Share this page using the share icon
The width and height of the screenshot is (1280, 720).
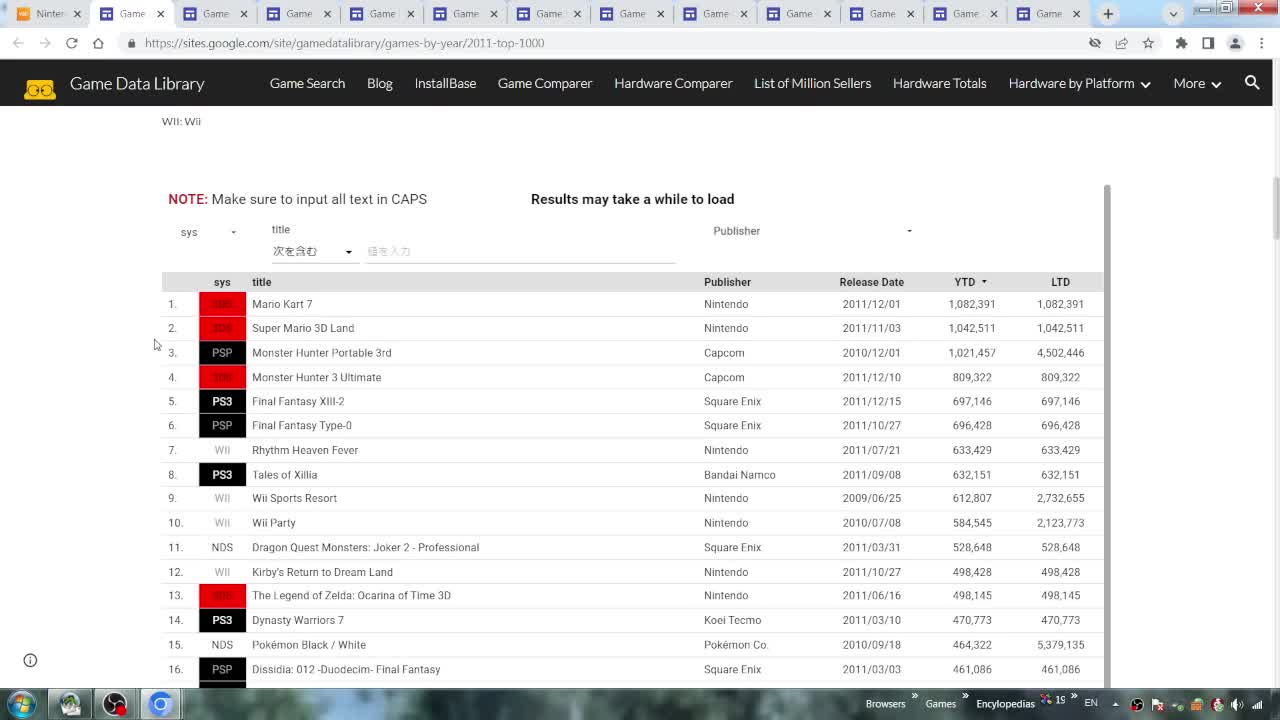point(1121,43)
